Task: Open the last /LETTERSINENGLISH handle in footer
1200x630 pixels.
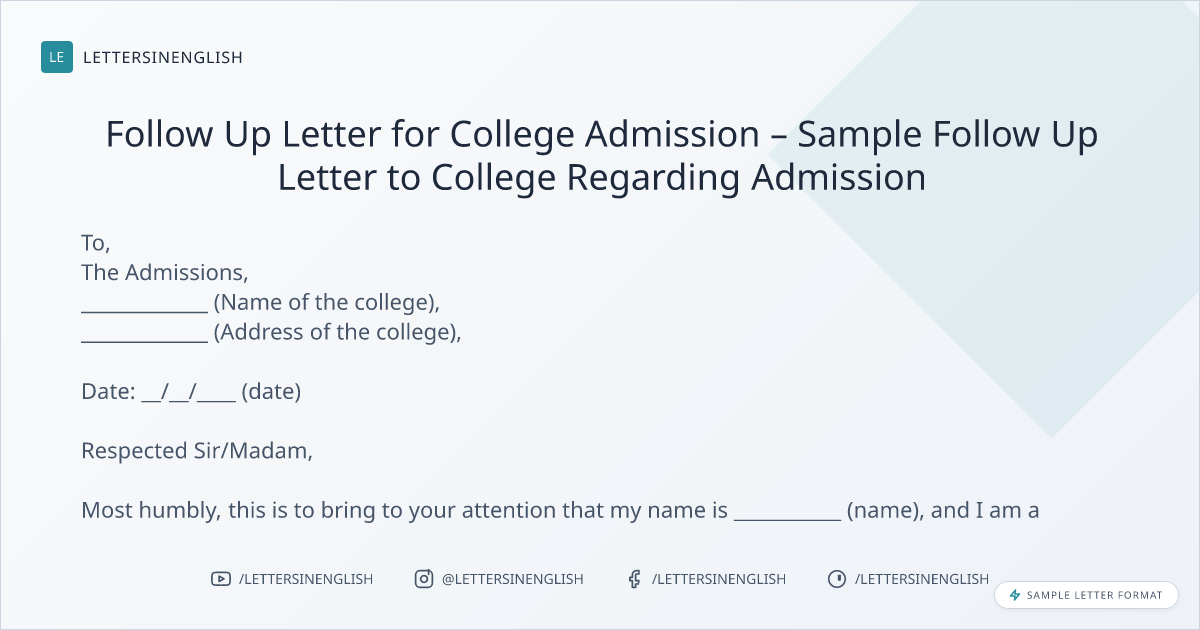Action: pos(922,579)
